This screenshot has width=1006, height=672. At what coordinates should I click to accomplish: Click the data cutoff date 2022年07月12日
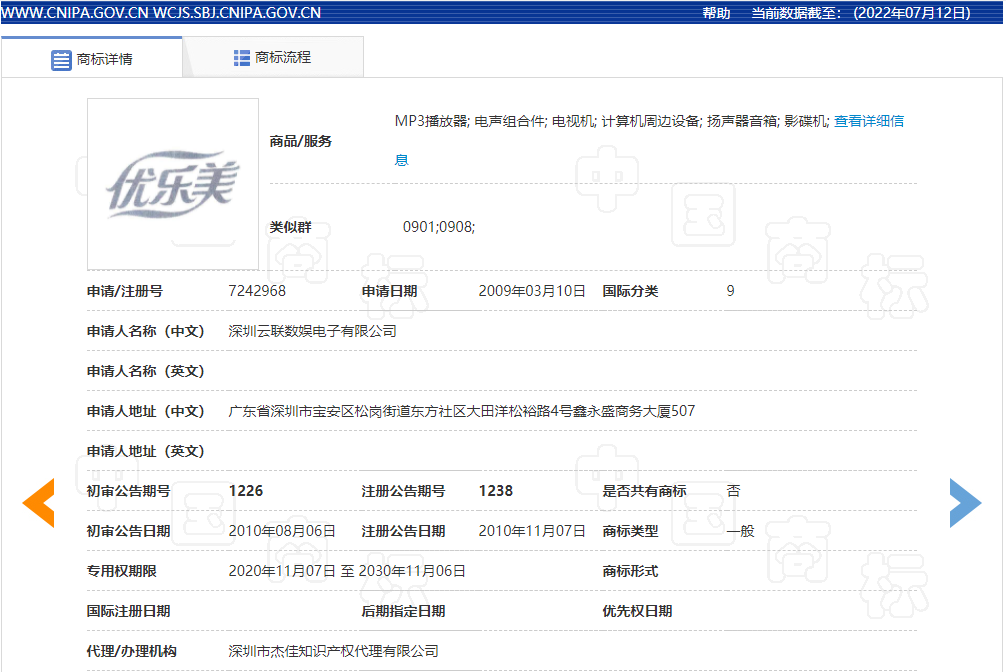pos(911,13)
